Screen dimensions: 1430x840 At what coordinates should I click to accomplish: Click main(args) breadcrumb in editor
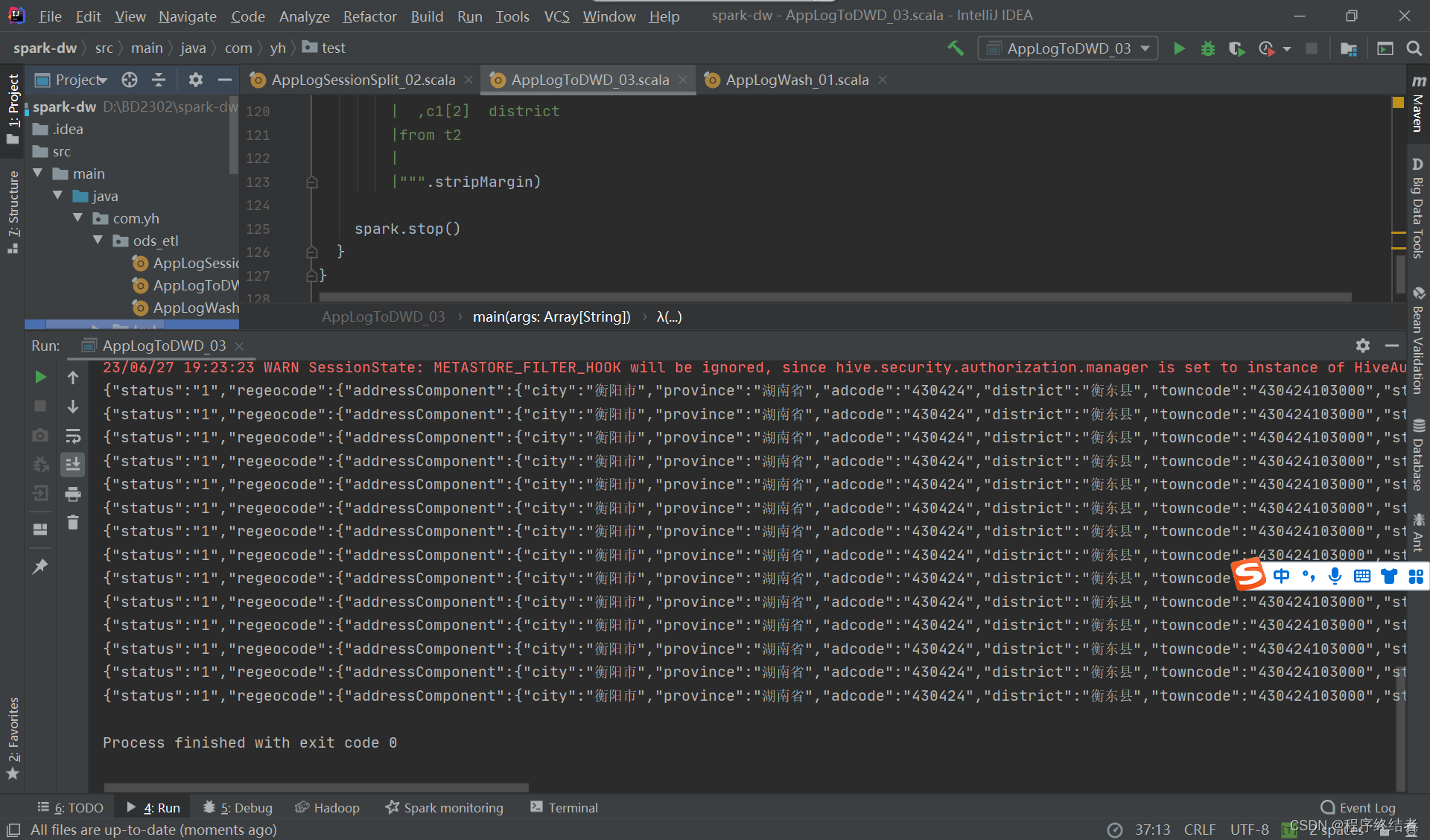551,316
